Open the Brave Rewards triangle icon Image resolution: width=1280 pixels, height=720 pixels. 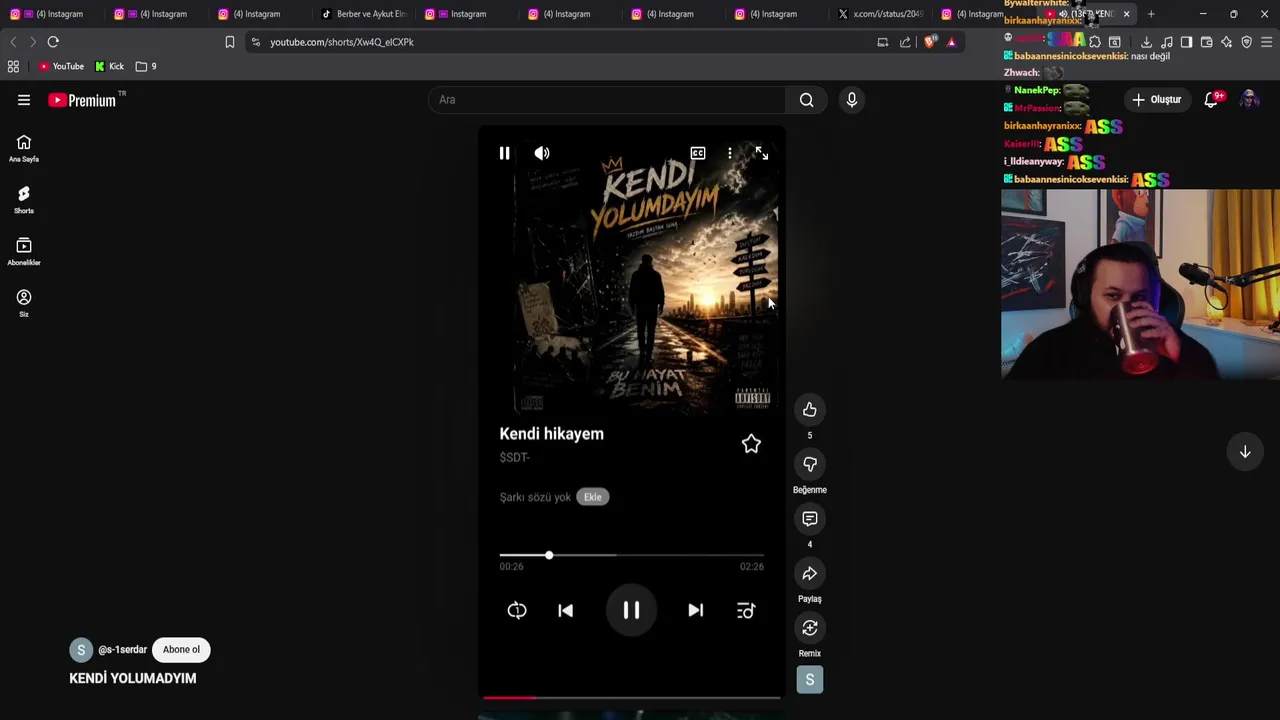coord(951,42)
